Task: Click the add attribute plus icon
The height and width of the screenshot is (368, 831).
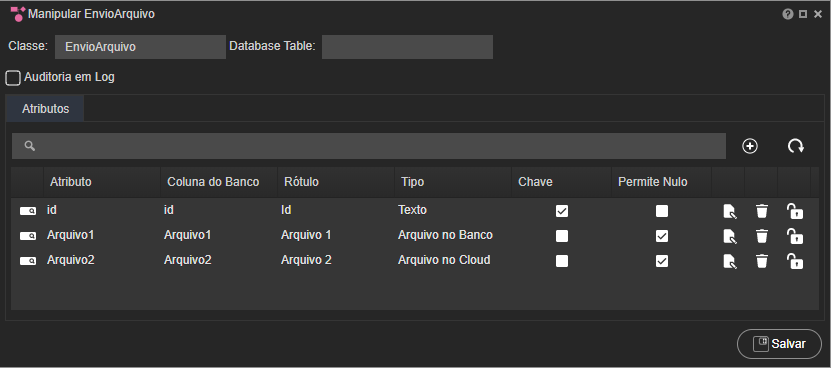Action: click(x=750, y=146)
